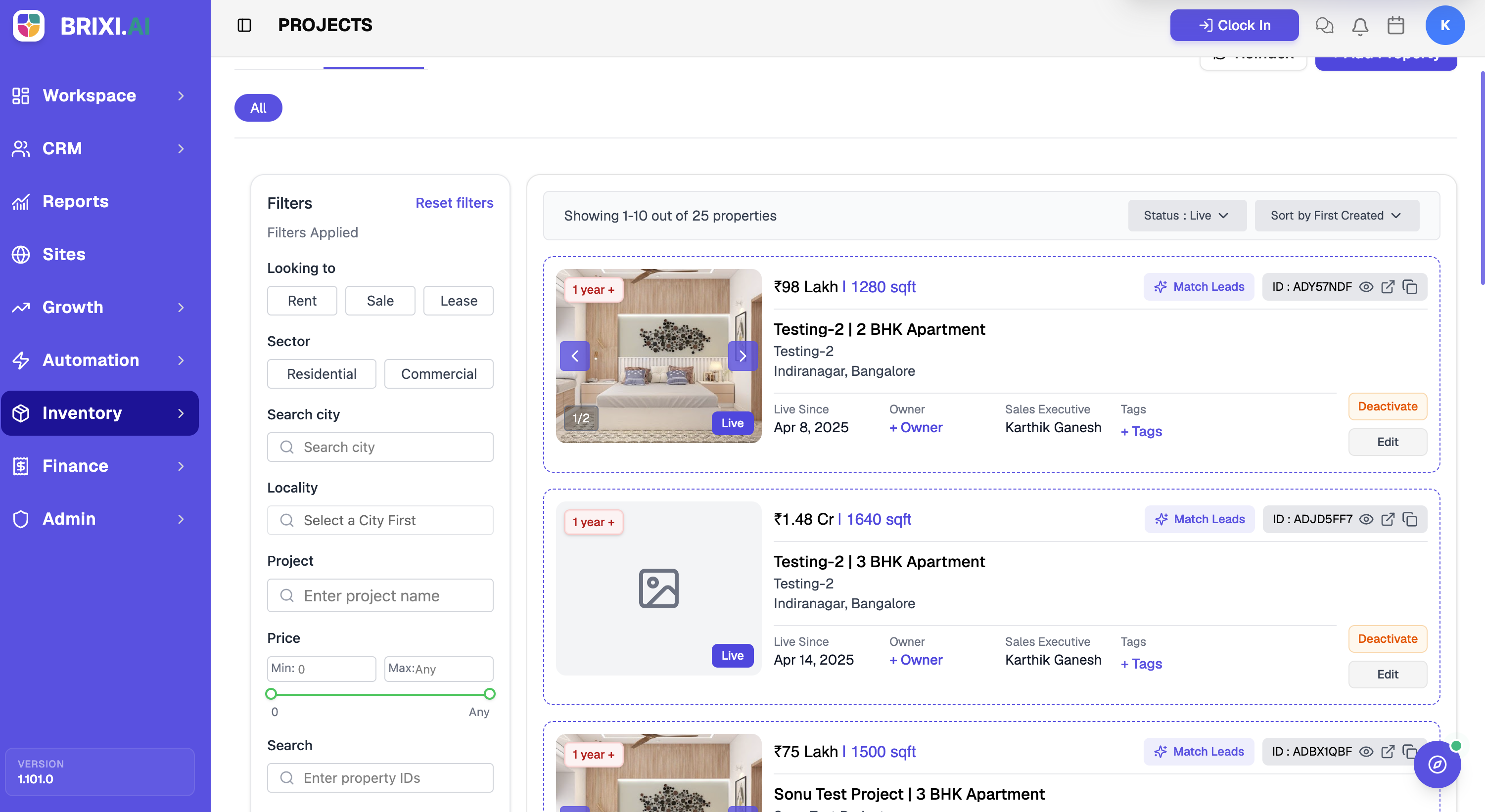
Task: Click the price slider maximum handle
Action: click(489, 694)
